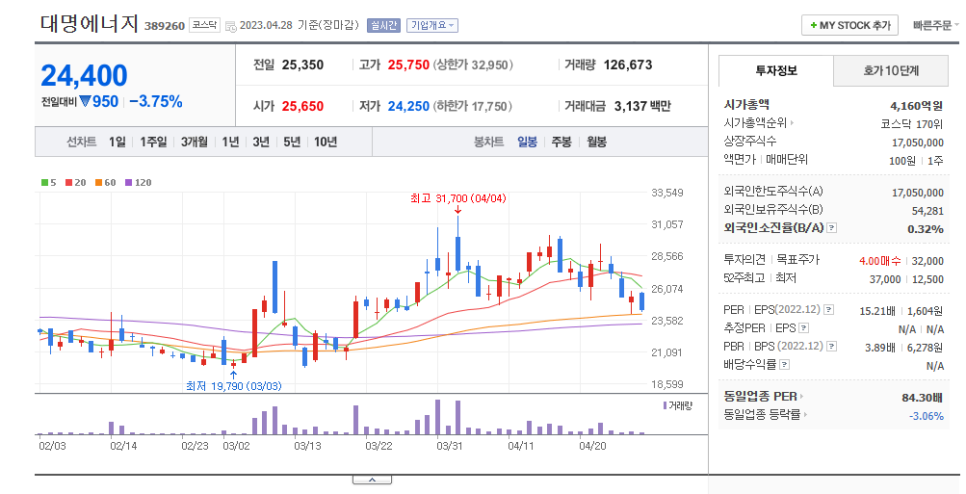966x494 pixels.
Task: Click help icon next to PBR BPS(2022.12)
Action: coord(832,347)
